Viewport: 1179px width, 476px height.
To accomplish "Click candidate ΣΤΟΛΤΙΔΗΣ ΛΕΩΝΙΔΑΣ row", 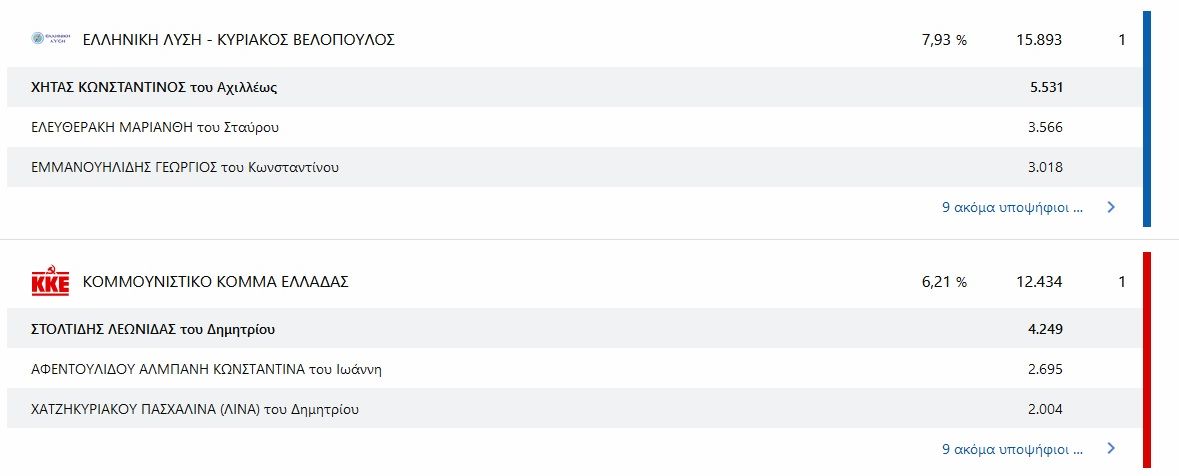I will tap(574, 329).
